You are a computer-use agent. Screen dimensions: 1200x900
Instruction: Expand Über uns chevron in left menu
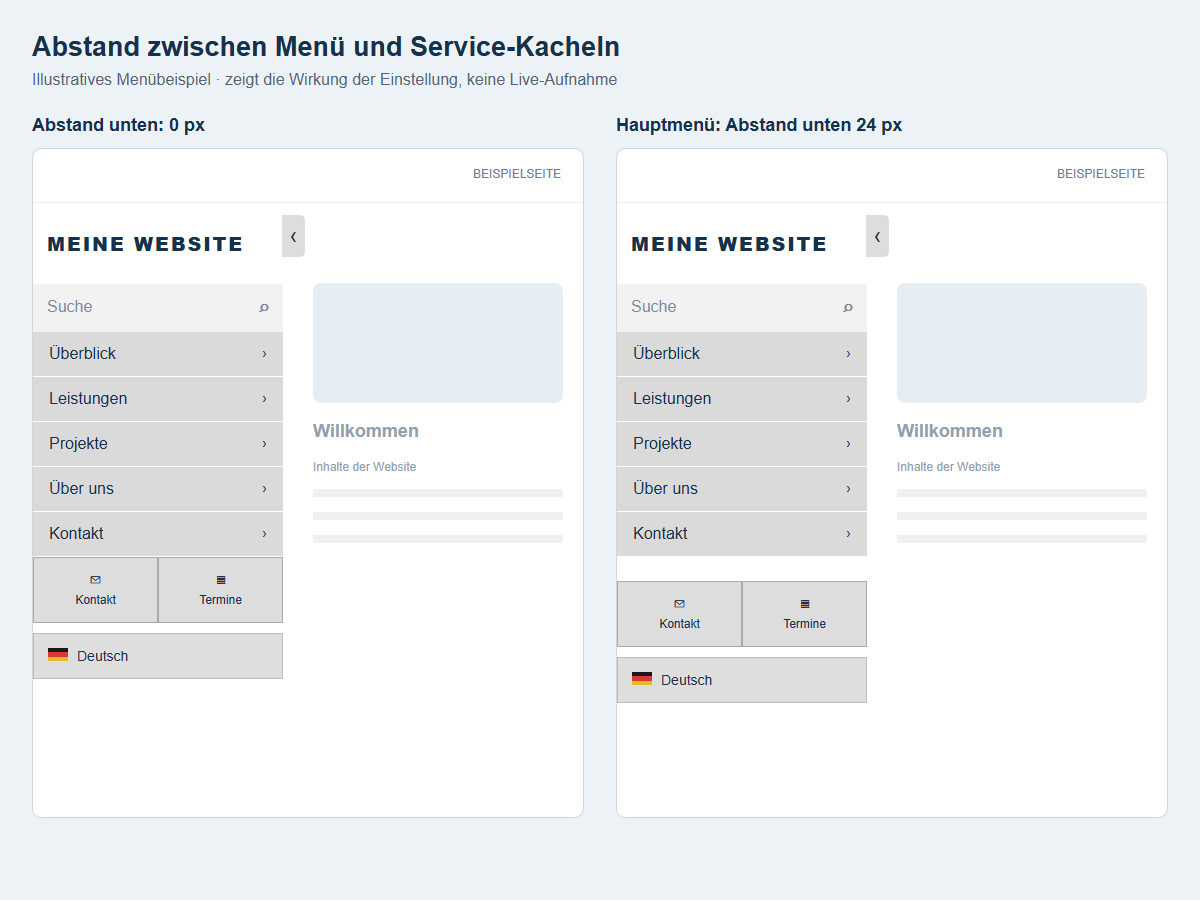click(x=264, y=489)
